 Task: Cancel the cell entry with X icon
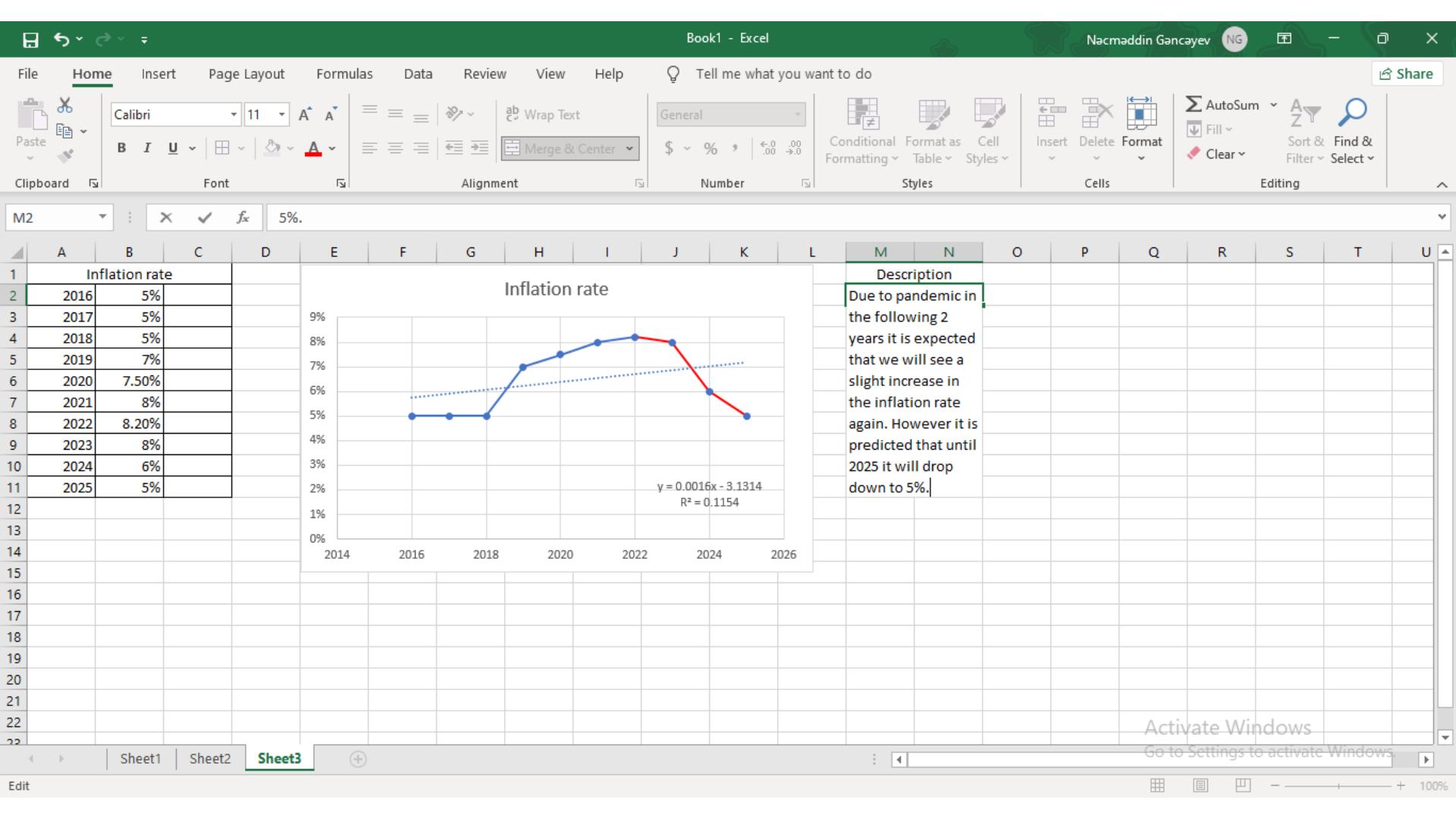point(166,218)
